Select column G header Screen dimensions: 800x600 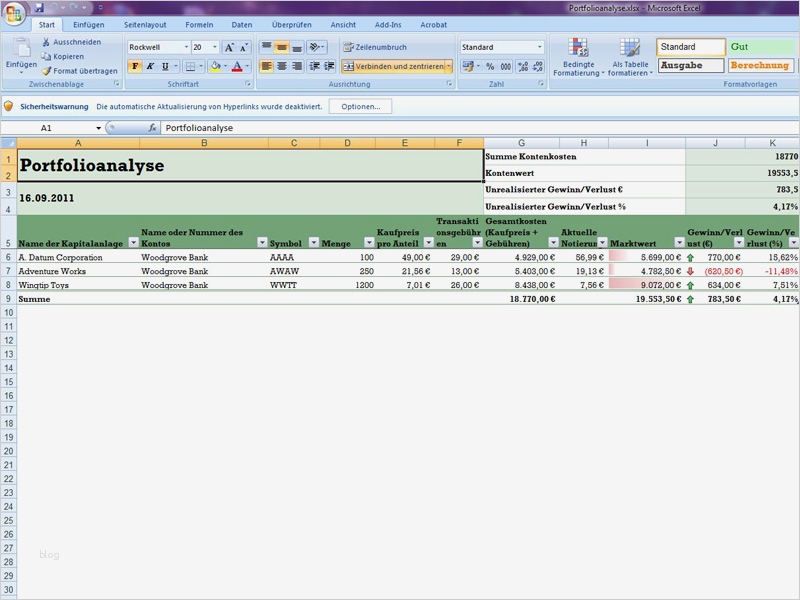(521, 143)
